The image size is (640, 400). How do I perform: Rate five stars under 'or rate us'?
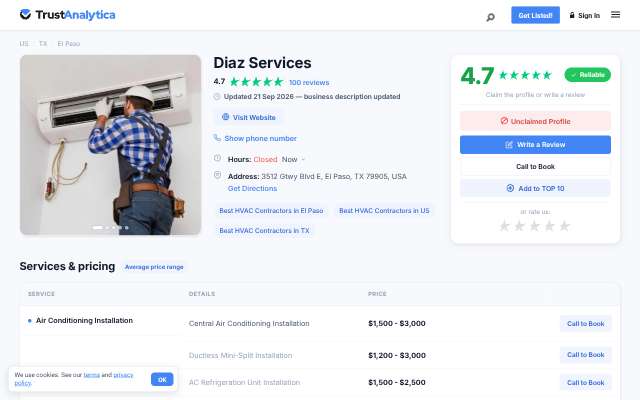(x=564, y=226)
